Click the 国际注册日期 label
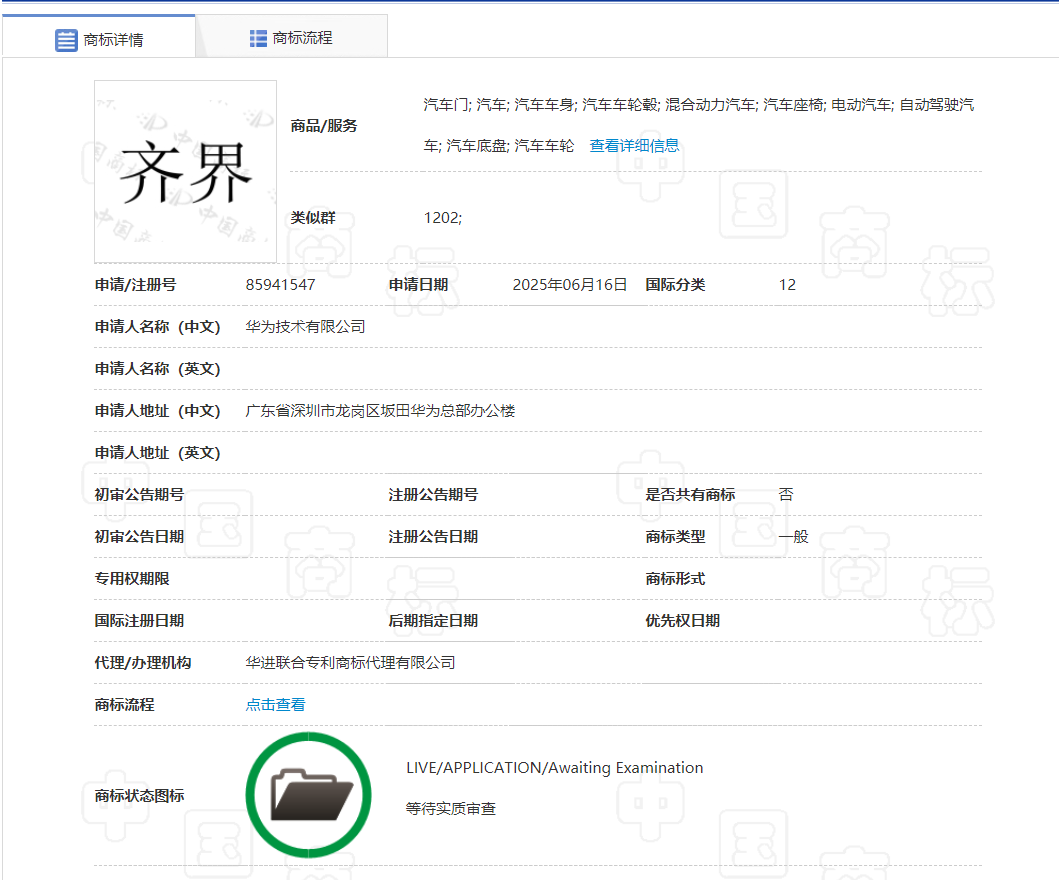Image resolution: width=1059 pixels, height=880 pixels. coord(139,621)
